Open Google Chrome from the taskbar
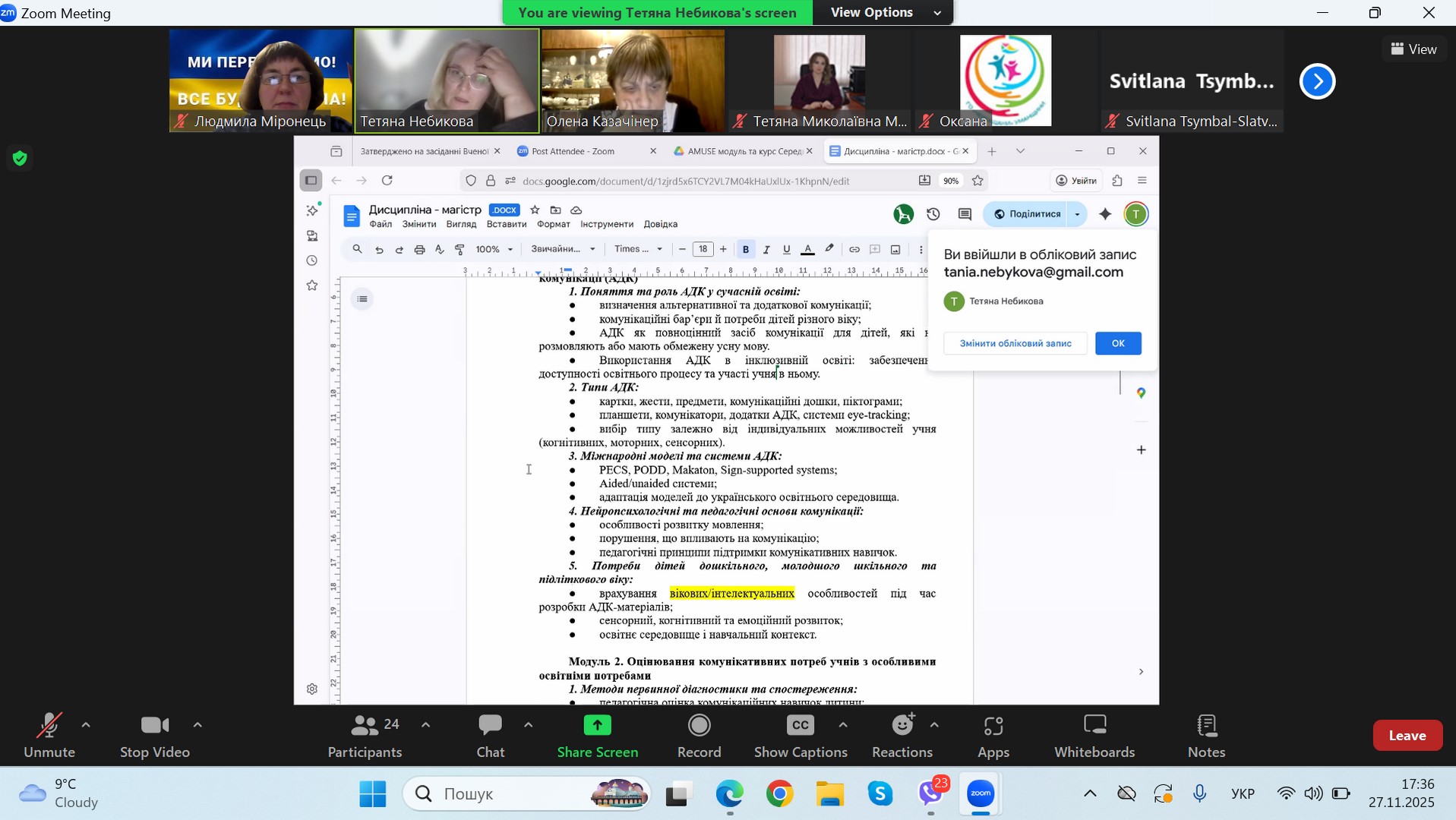1456x820 pixels. [x=779, y=793]
